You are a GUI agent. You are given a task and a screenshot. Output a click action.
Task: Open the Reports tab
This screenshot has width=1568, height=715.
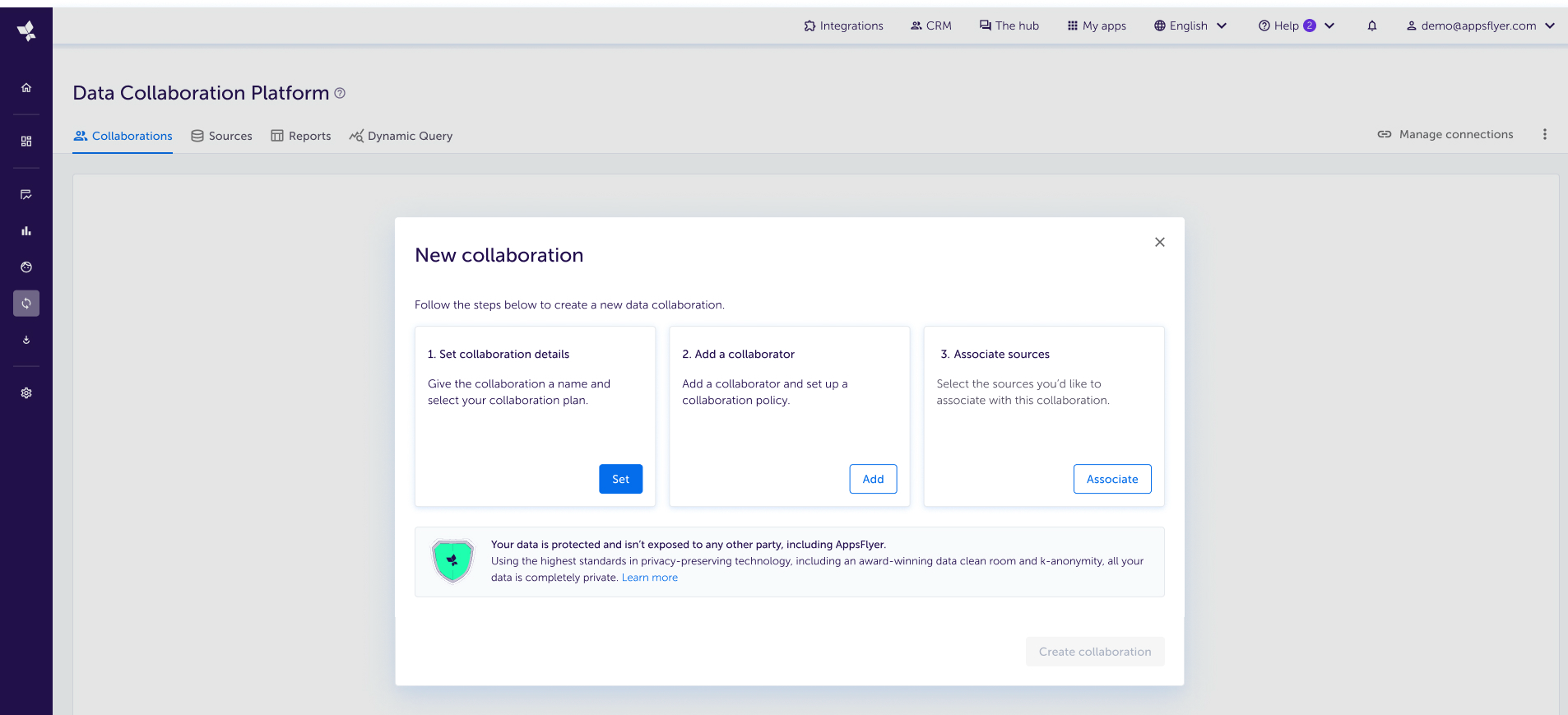coord(301,136)
